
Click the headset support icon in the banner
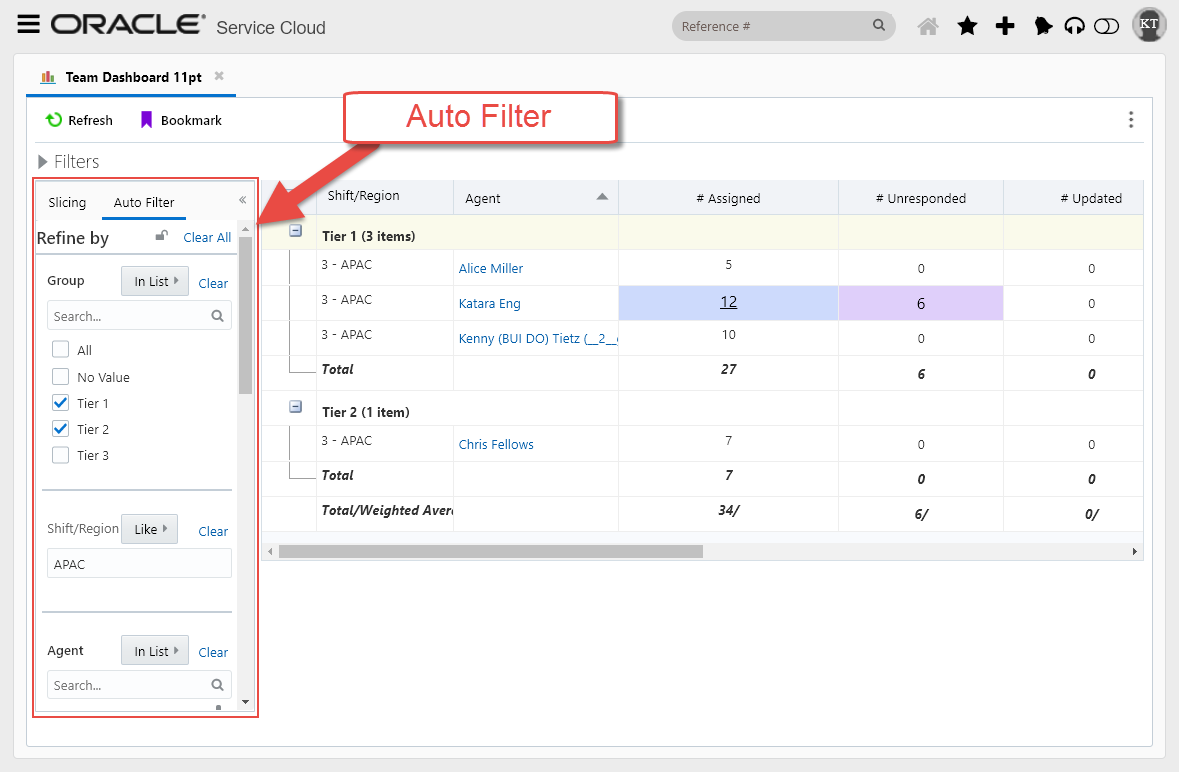click(x=1074, y=25)
